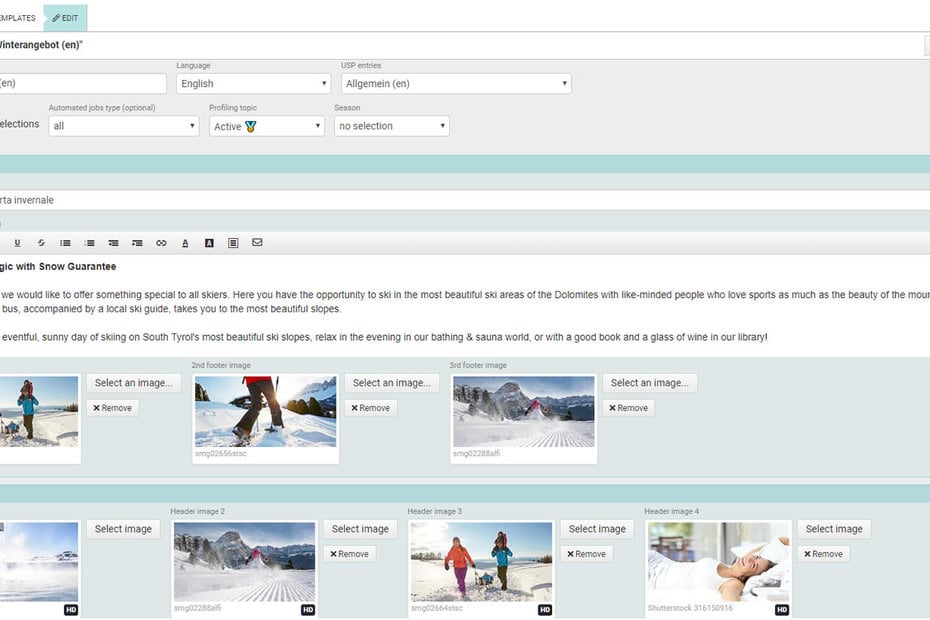Click the 'Header image 4' label
Viewport: 930px width, 620px height.
(x=672, y=511)
